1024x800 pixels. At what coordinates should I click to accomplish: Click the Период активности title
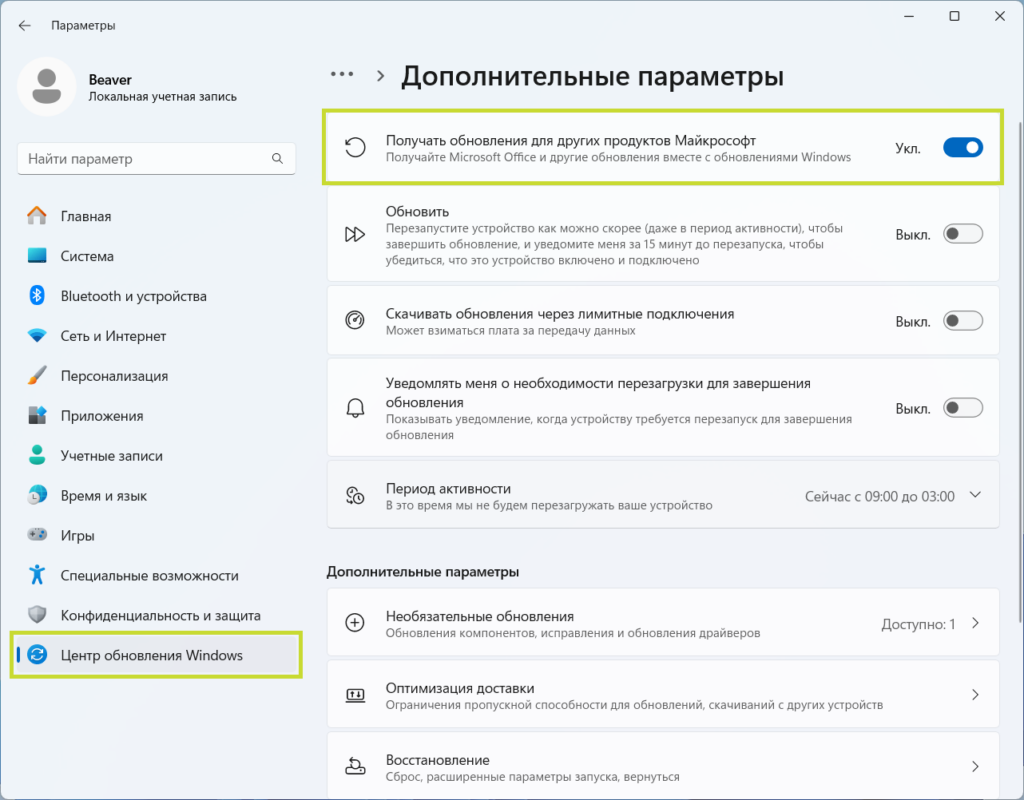[448, 488]
